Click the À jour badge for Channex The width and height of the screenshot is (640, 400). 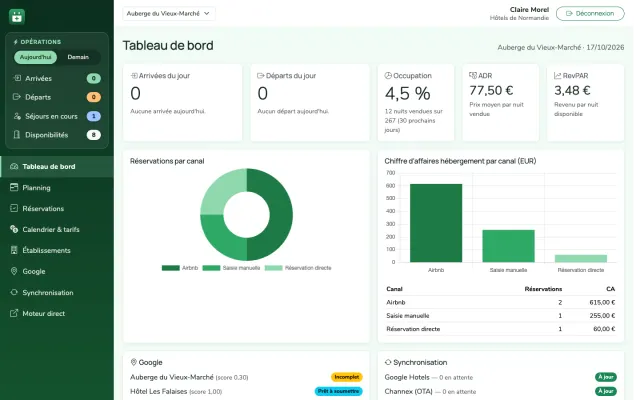pyautogui.click(x=606, y=391)
